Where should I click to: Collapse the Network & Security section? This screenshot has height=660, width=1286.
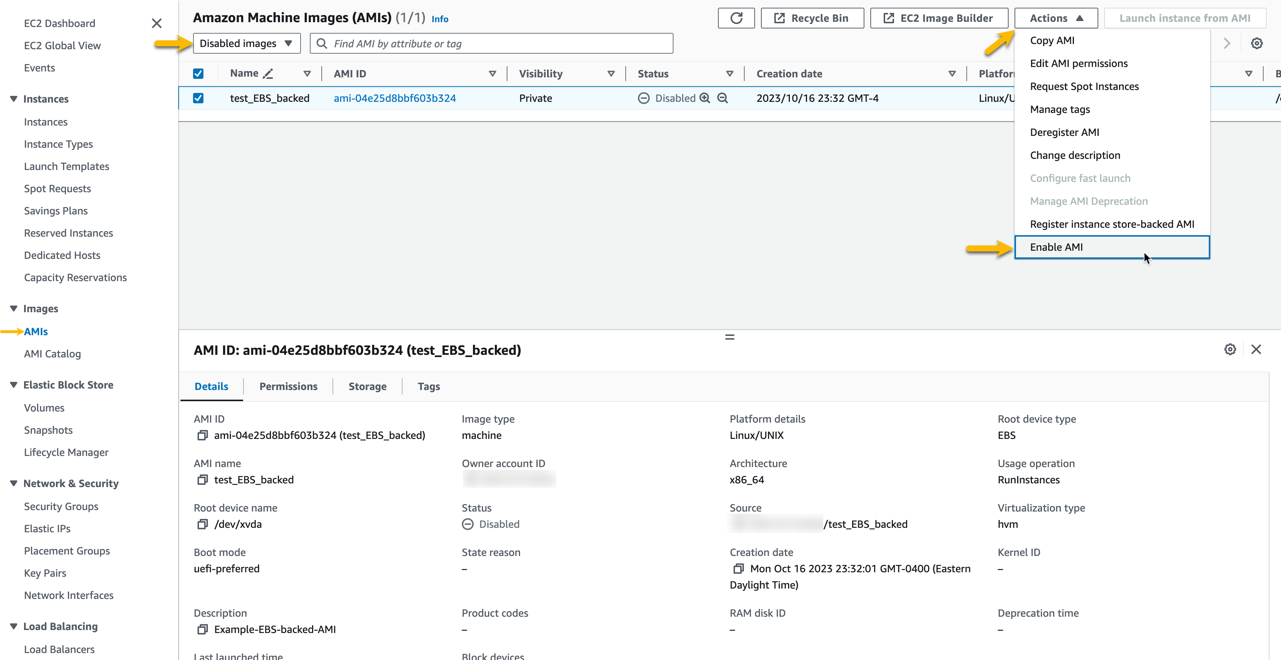coord(15,483)
